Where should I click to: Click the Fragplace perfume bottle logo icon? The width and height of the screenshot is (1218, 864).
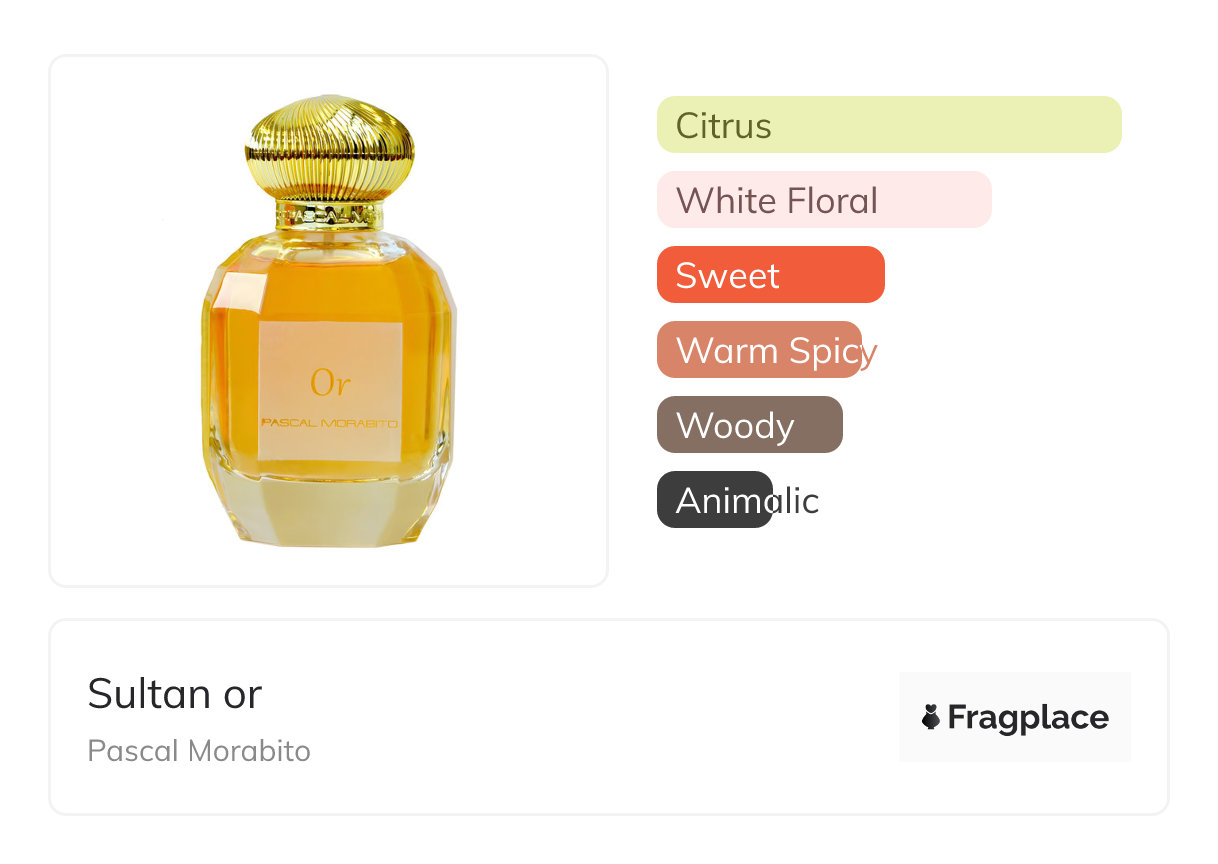click(x=931, y=717)
